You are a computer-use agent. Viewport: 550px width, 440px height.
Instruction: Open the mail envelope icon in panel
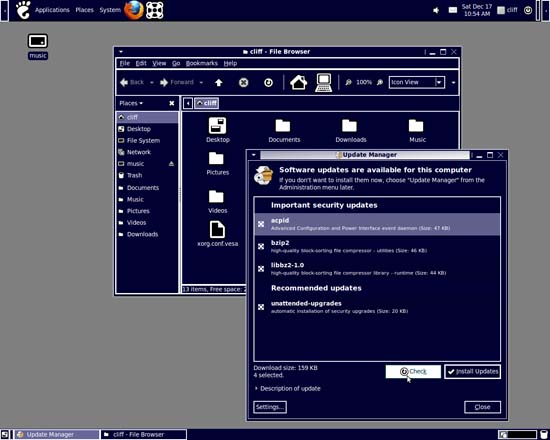[453, 10]
